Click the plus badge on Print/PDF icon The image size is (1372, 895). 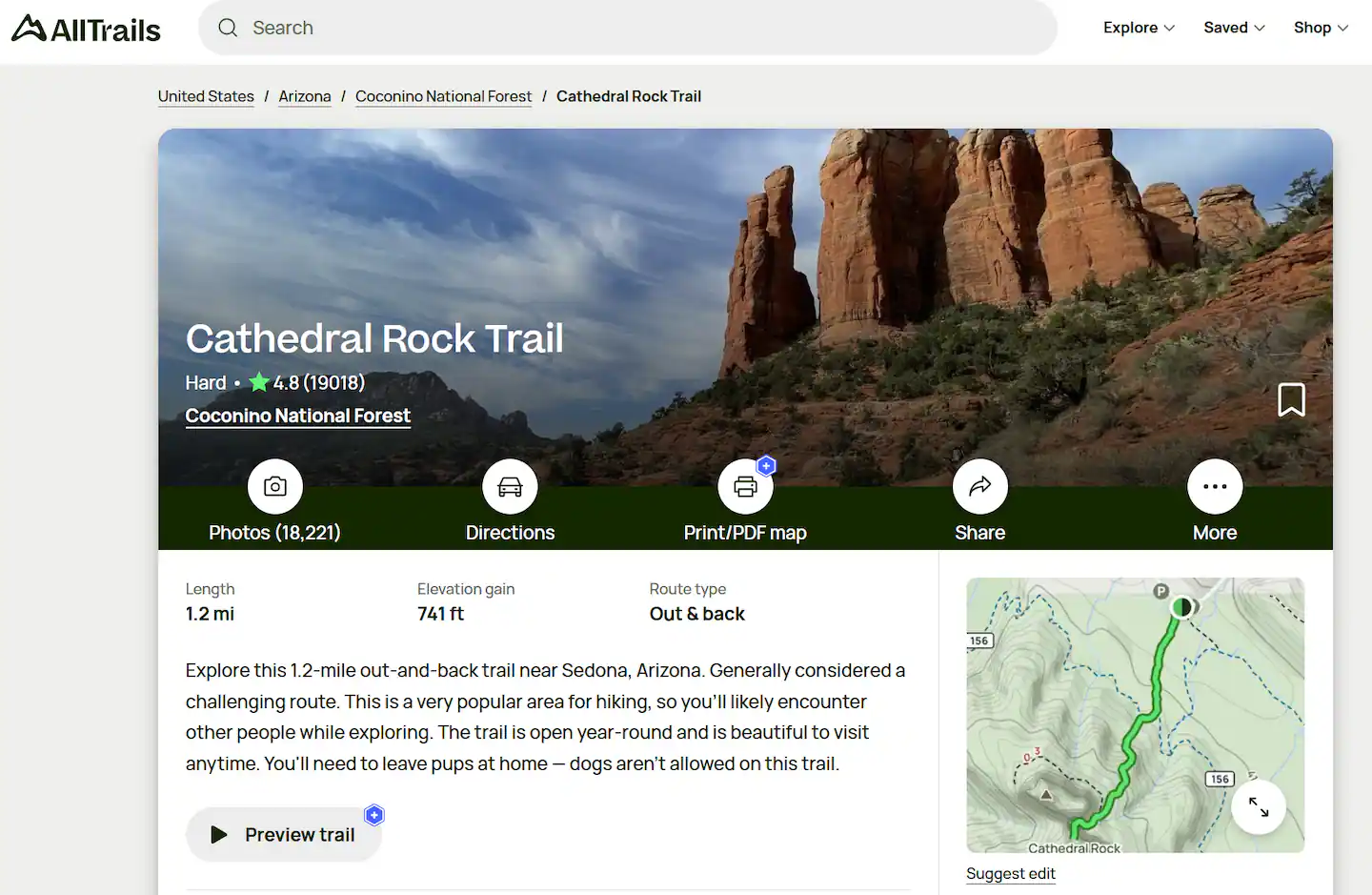[766, 466]
